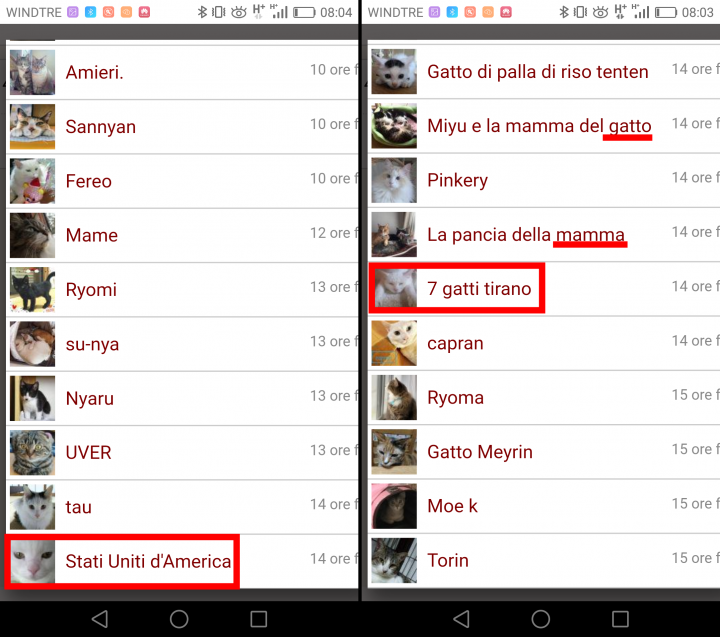Viewport: 720px width, 637px height.
Task: Open the Sannyan cat thumbnail
Action: [x=32, y=127]
